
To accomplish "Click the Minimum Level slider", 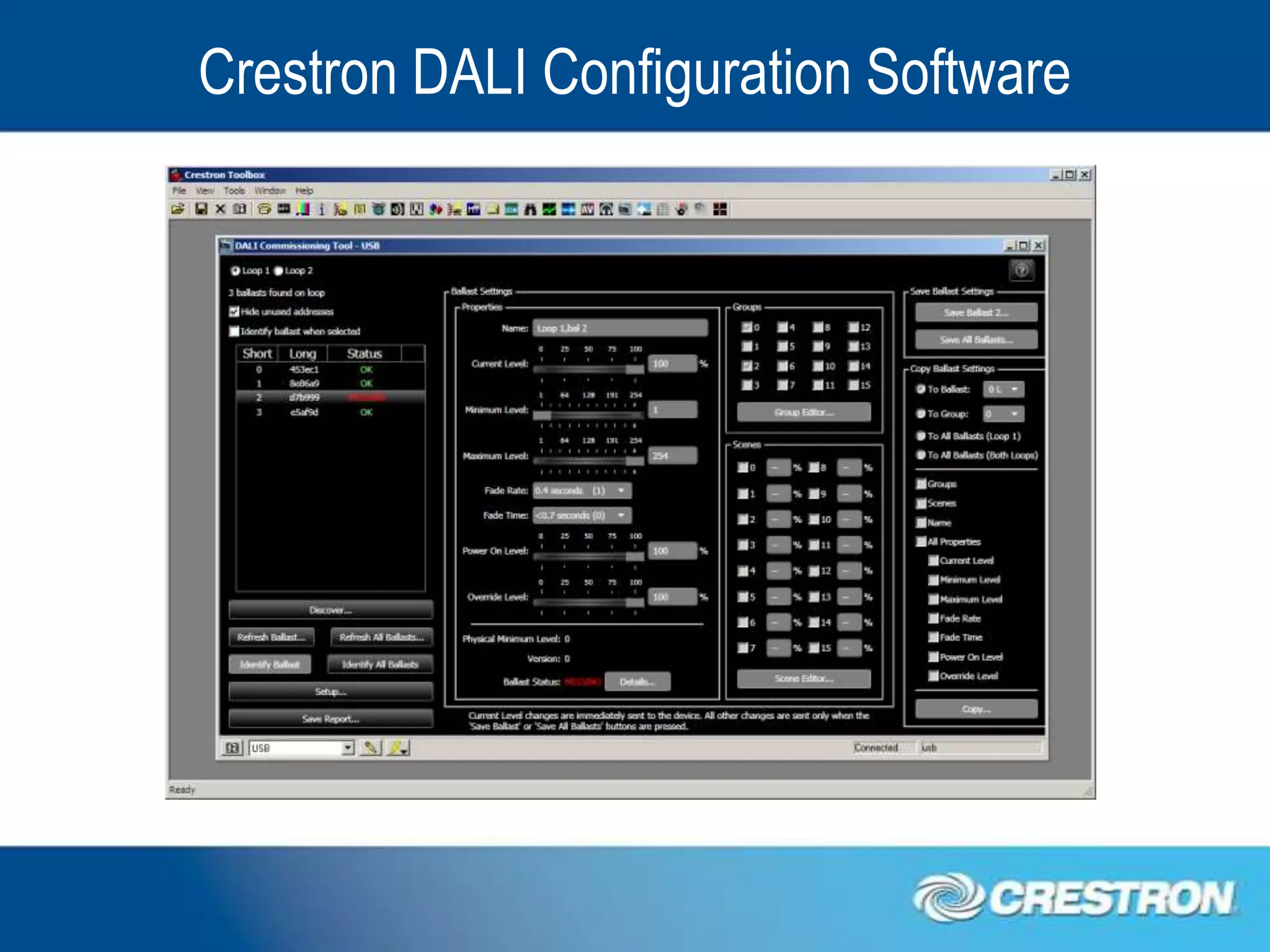I will [588, 414].
